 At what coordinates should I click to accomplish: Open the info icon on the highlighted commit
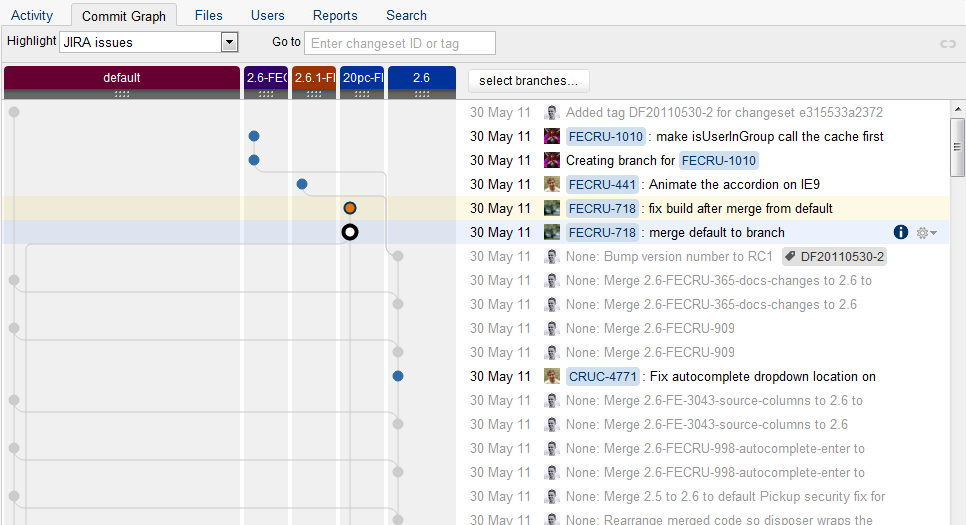900,232
